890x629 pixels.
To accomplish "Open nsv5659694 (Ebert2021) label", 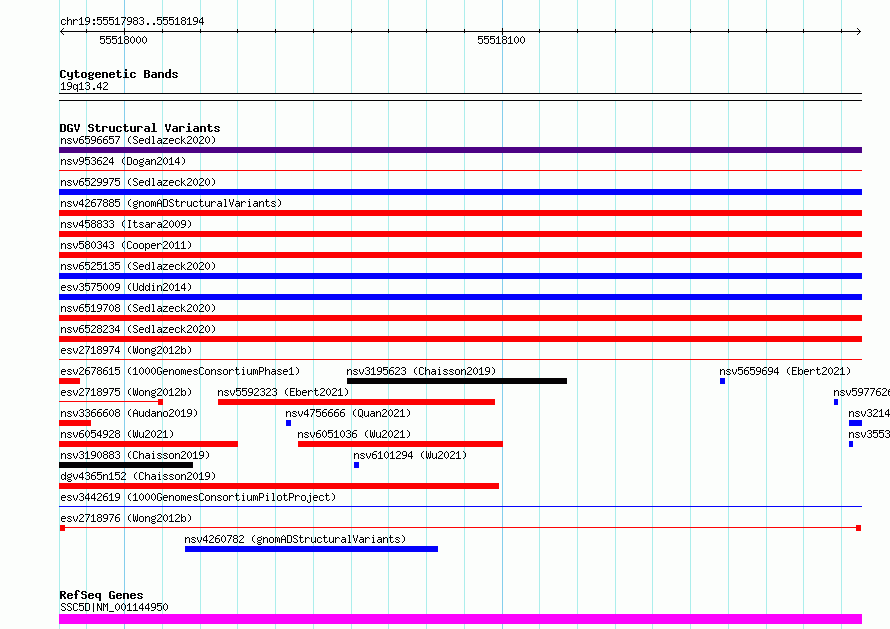I will 785,371.
